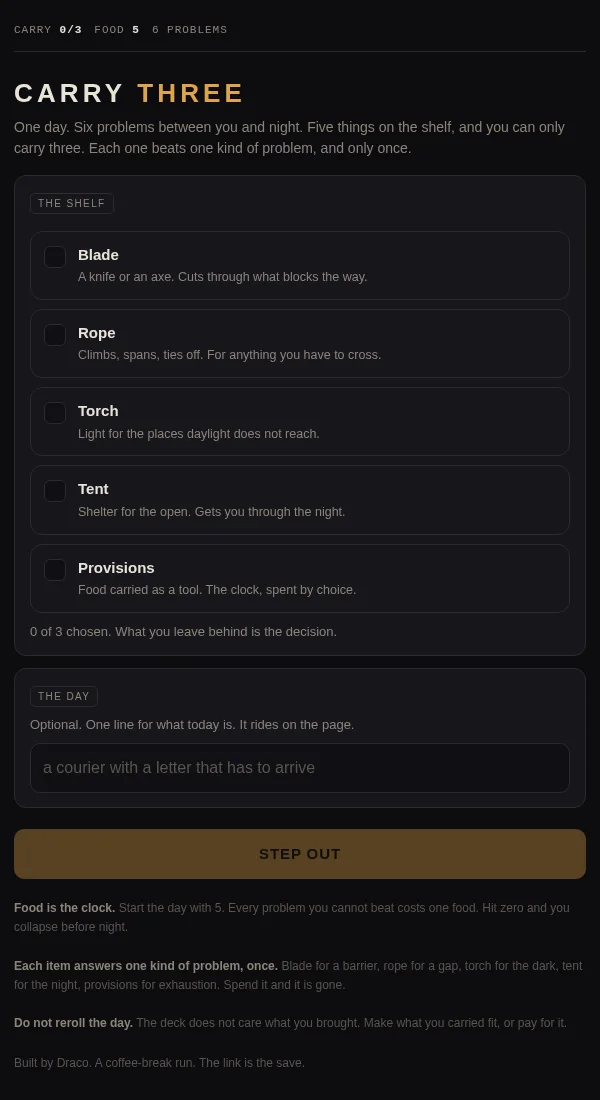Click the '0 of 3 chosen' status line
This screenshot has height=1100, width=600.
coord(183,631)
